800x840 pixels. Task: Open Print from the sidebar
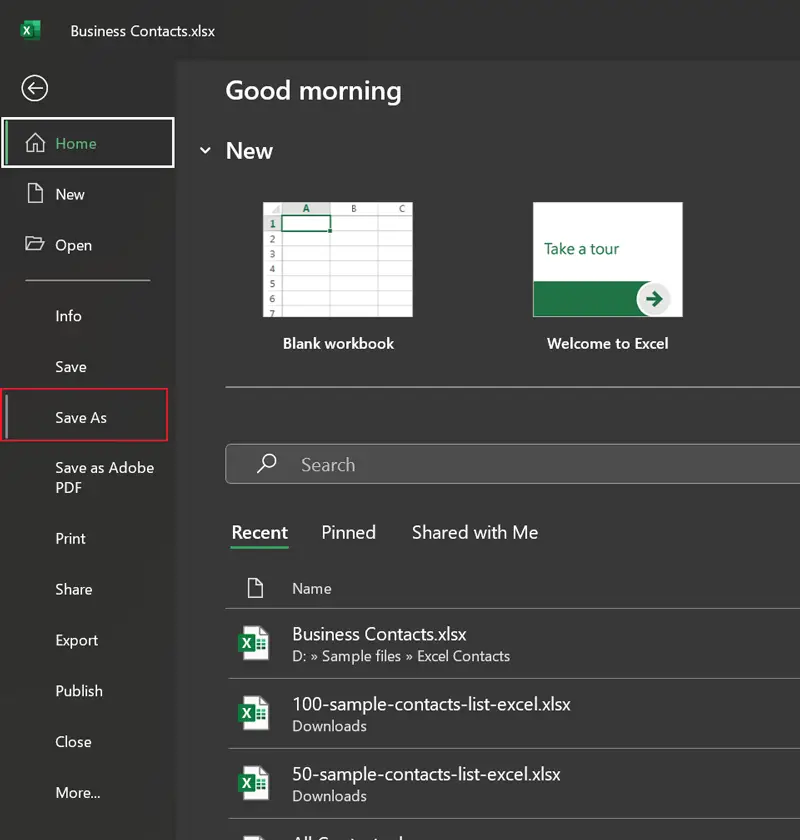click(x=70, y=538)
